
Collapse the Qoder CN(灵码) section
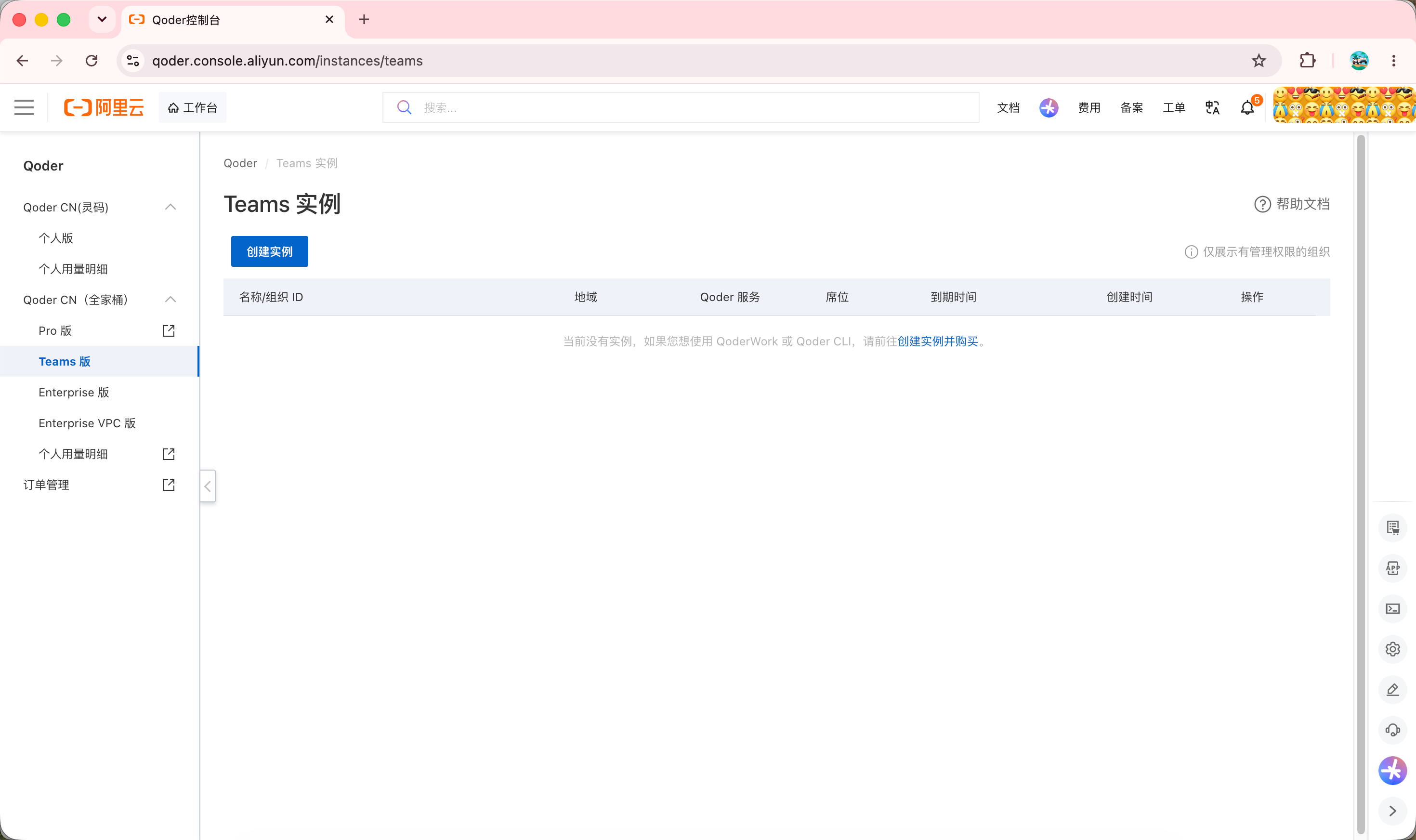click(170, 207)
